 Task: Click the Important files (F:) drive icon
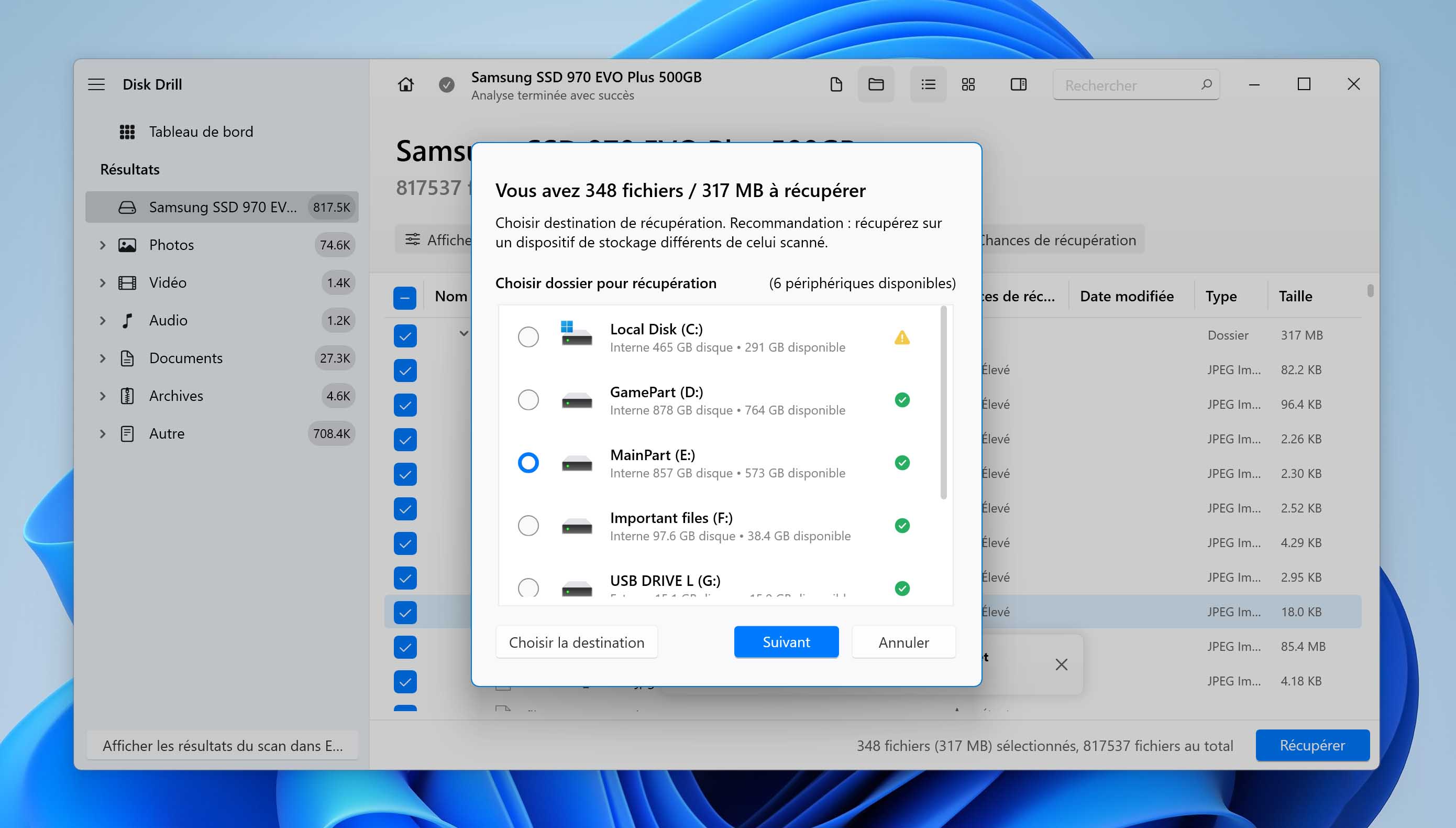576,526
